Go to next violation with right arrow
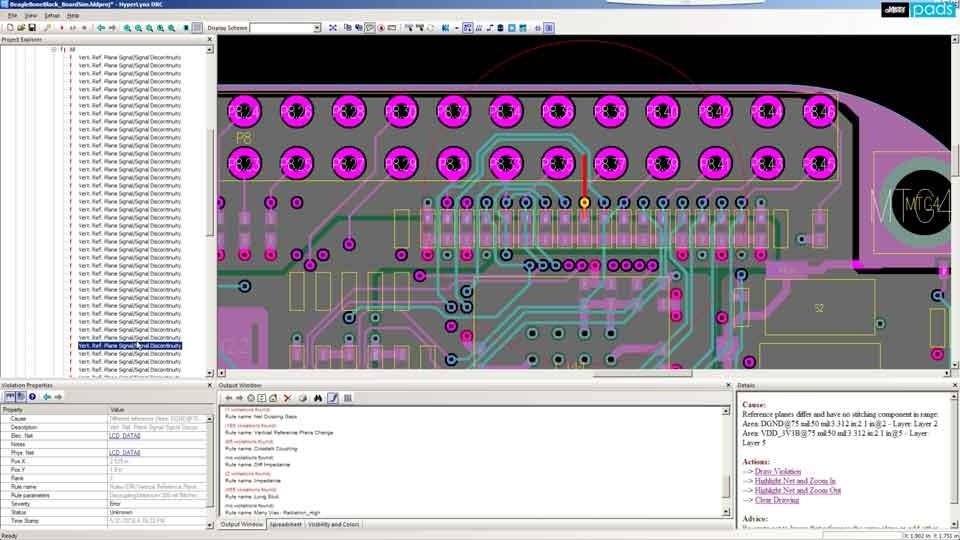The image size is (960, 540). (x=58, y=397)
